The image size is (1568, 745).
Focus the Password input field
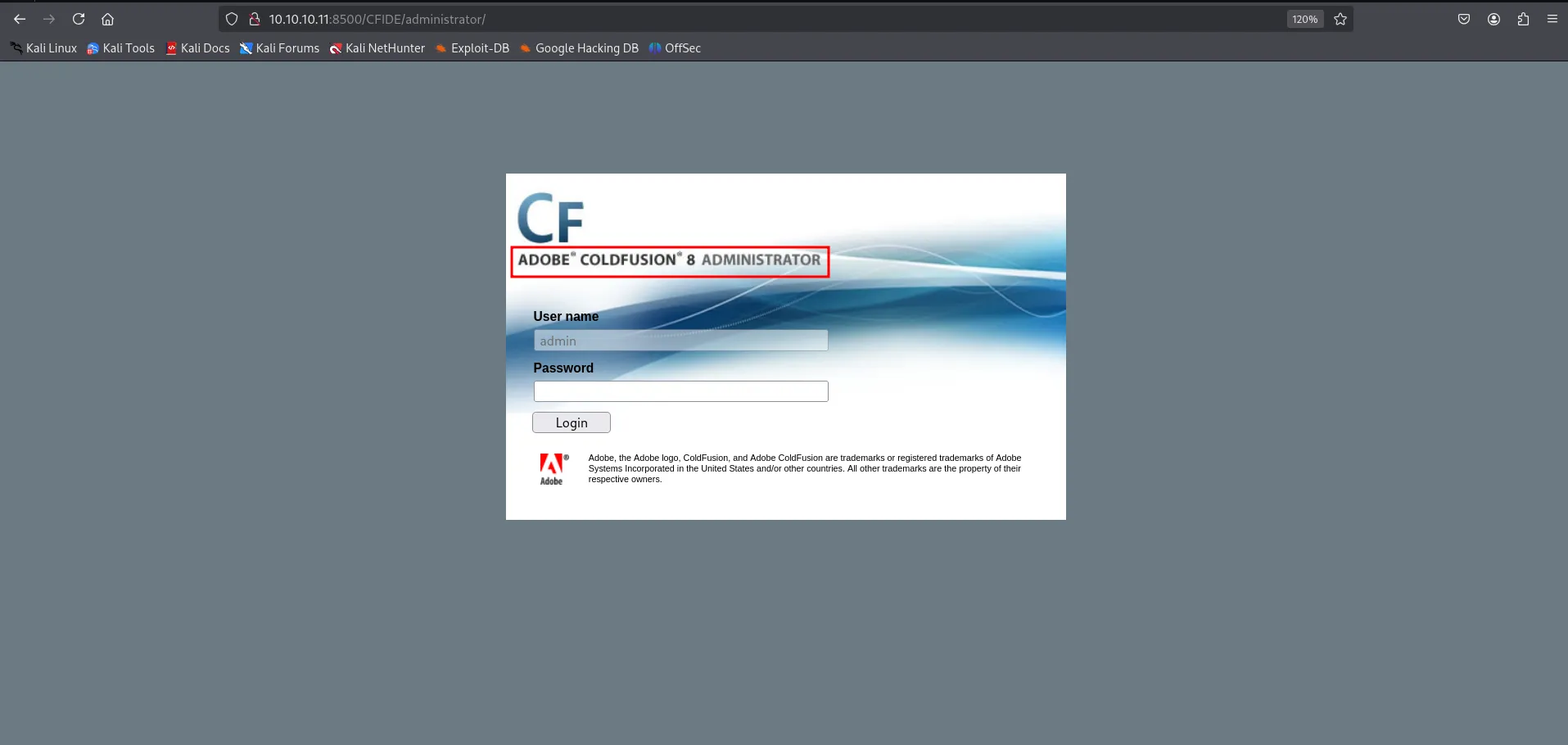(680, 391)
